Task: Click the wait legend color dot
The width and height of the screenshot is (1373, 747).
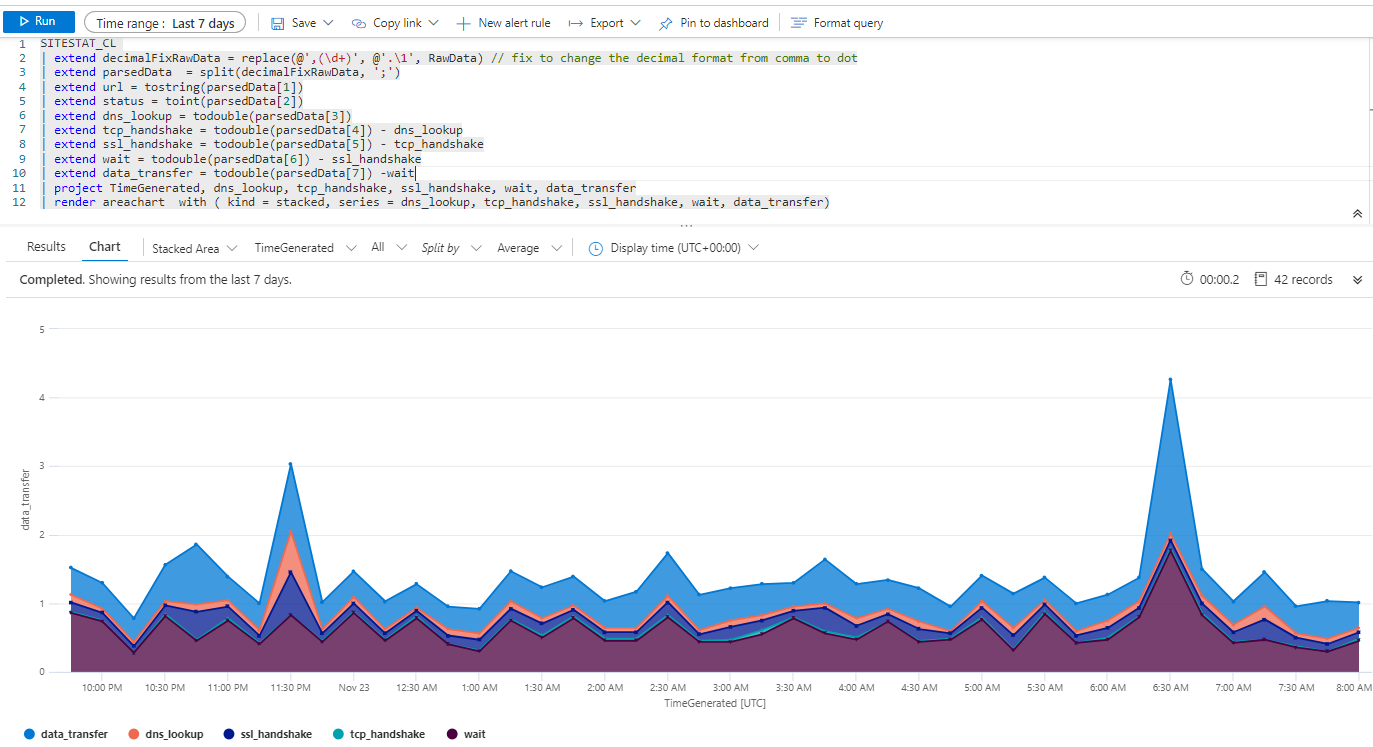Action: (x=452, y=734)
